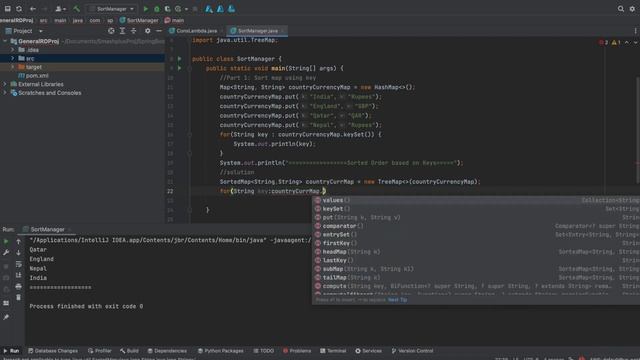Click the Save All toolbar icon
The width and height of the screenshot is (640, 360).
[7, 9]
